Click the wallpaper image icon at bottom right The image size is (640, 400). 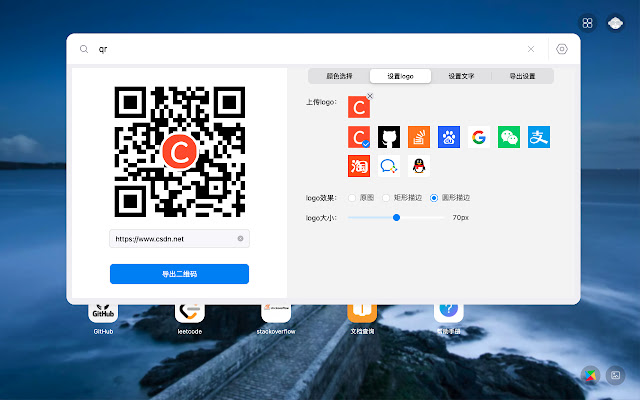point(616,375)
